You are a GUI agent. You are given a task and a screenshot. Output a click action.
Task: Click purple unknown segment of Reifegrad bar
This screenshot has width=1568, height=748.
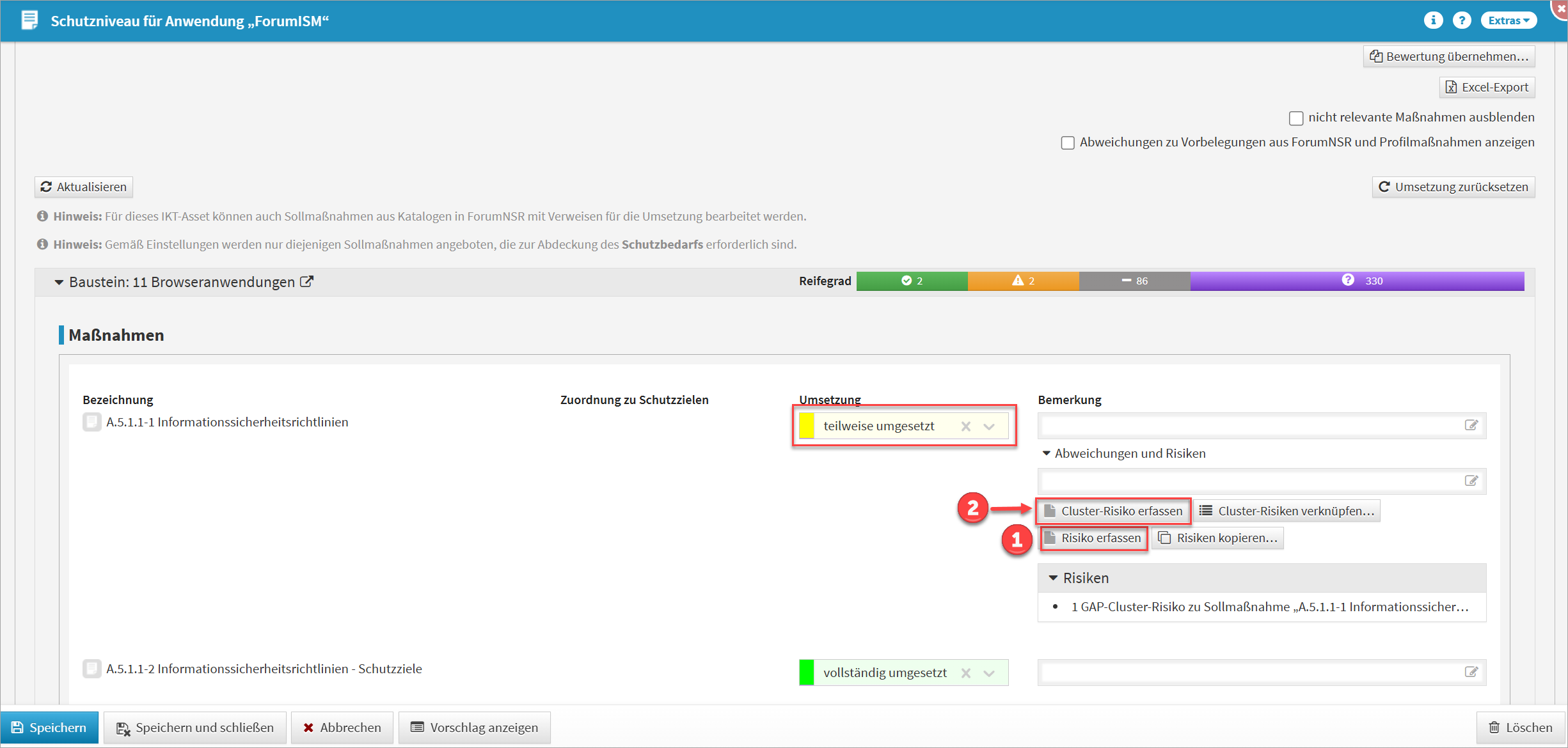(1356, 281)
